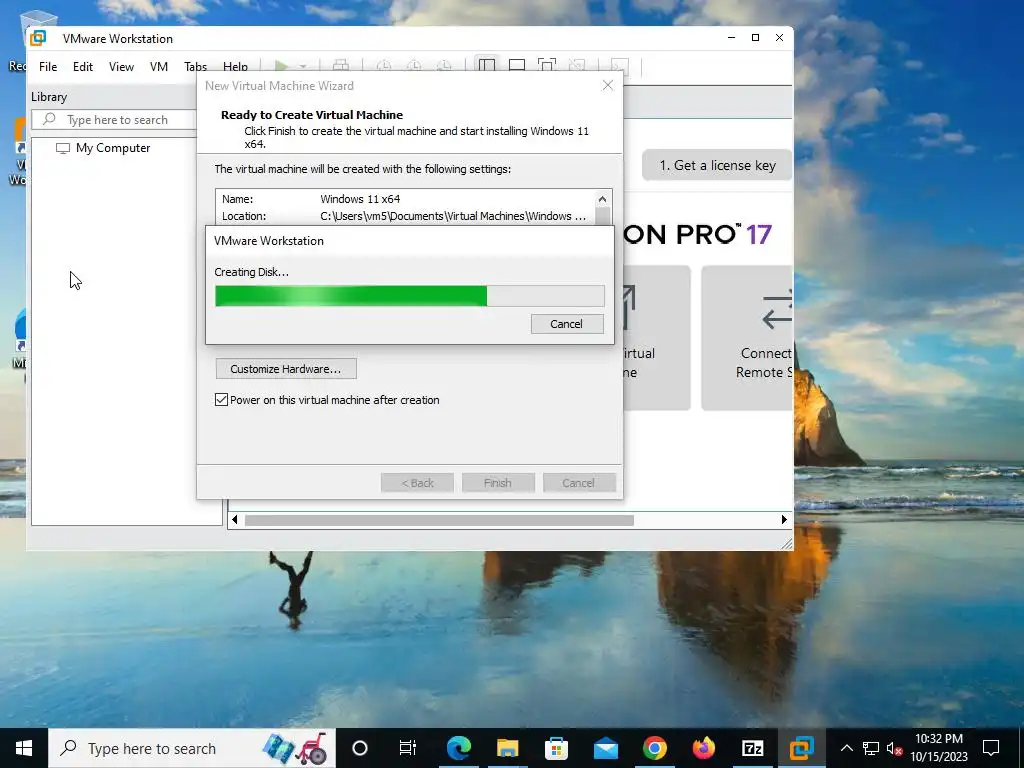Click the wizard's Finish button

[x=498, y=483]
